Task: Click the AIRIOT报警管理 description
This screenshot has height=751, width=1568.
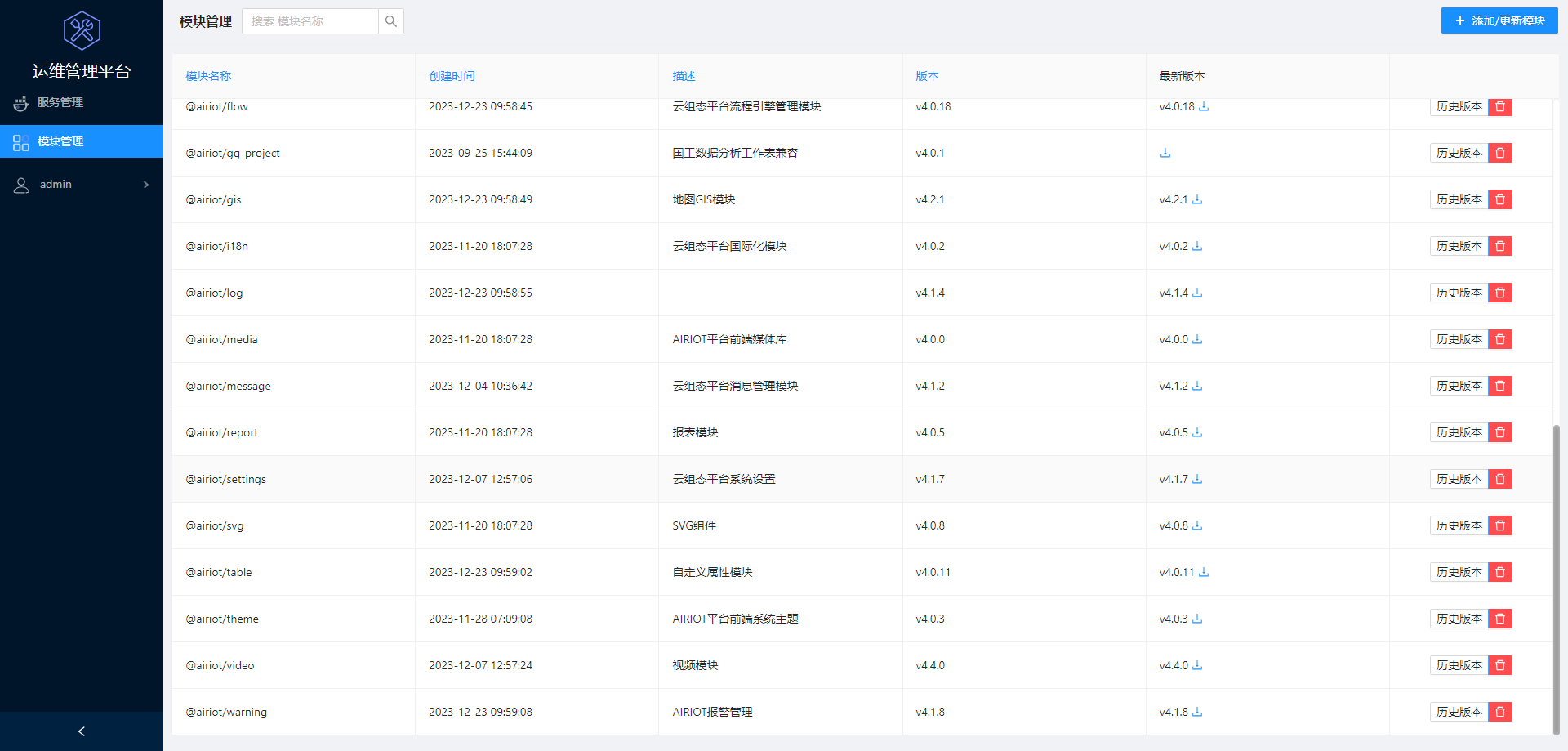Action: point(713,712)
